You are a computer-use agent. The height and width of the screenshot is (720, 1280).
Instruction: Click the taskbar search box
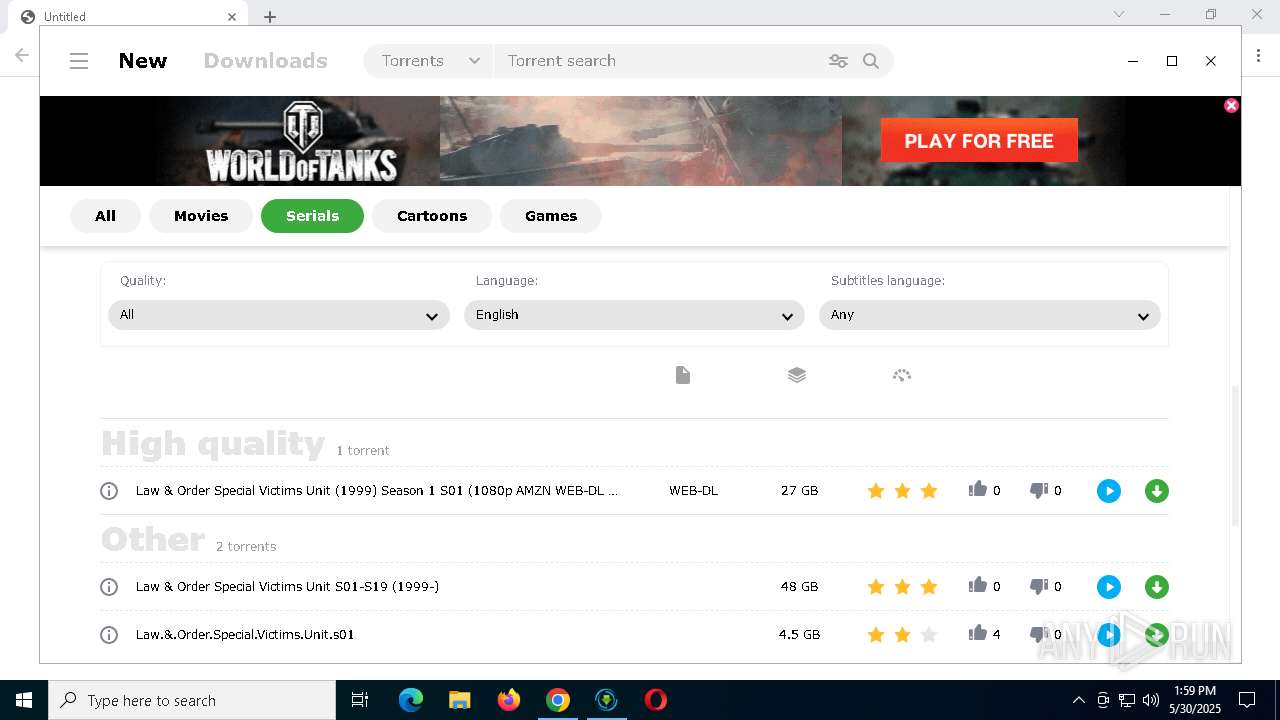point(192,700)
